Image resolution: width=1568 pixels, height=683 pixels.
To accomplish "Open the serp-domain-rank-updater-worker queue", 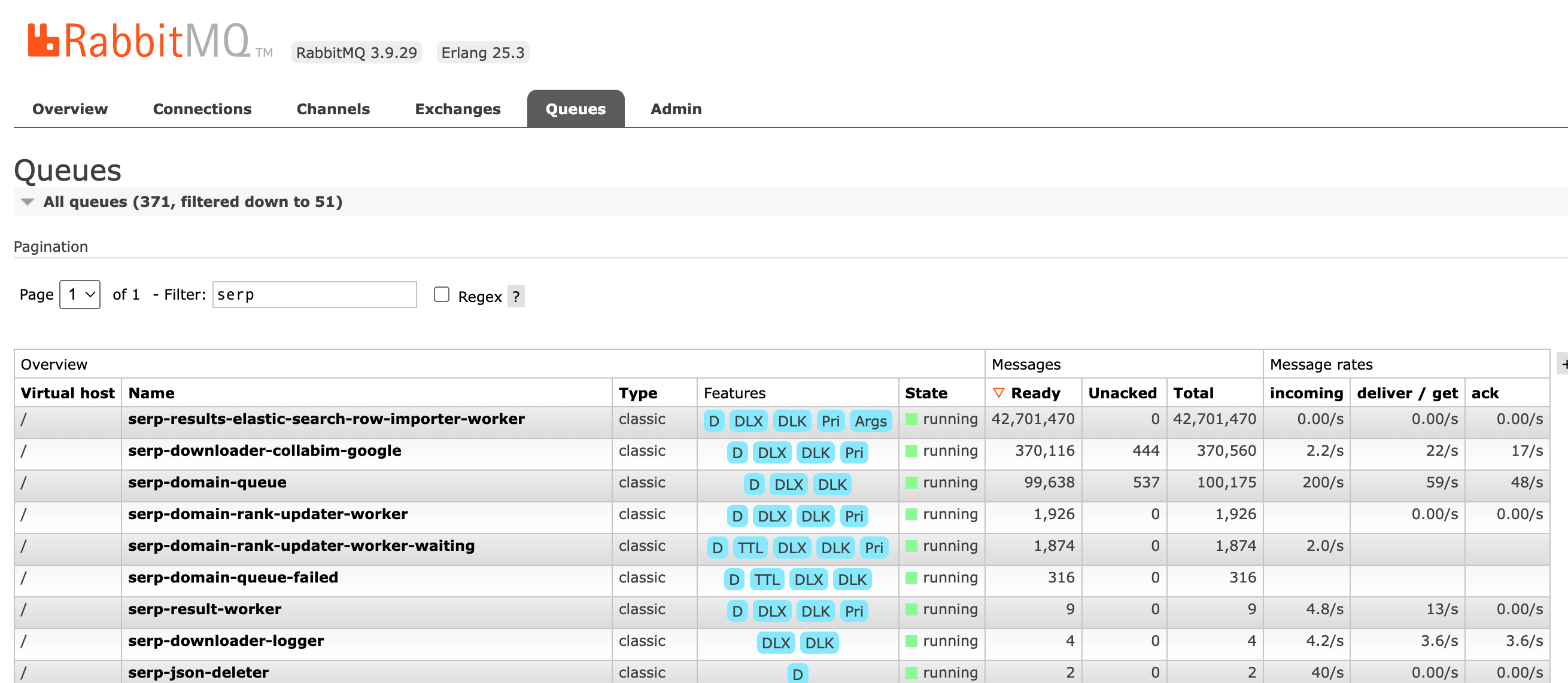I will point(268,514).
